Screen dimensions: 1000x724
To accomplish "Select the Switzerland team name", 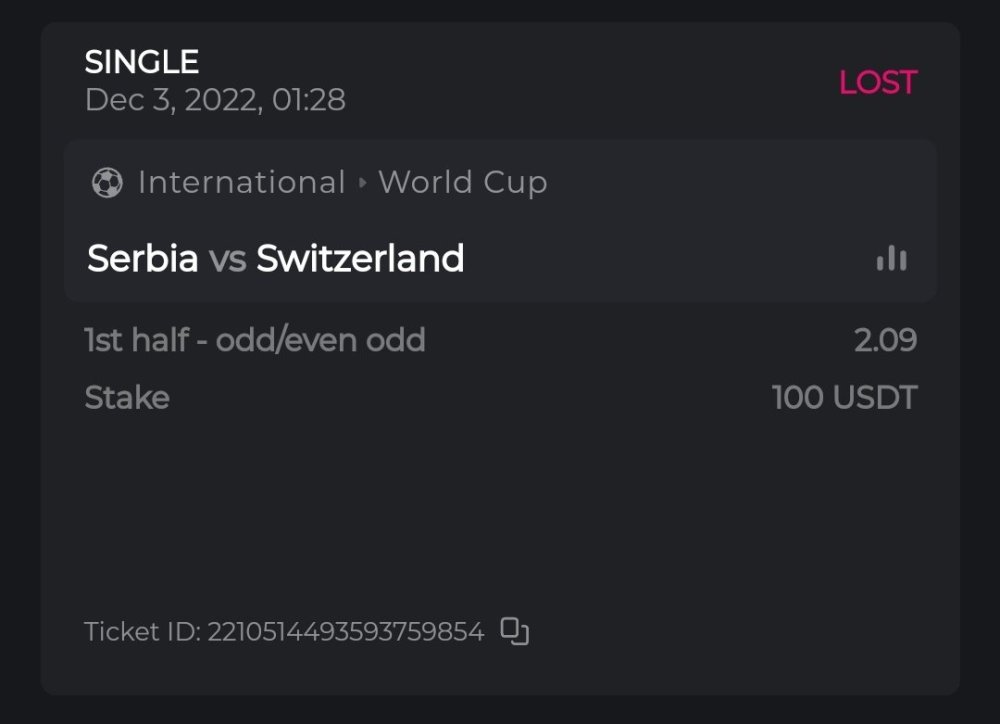I will pyautogui.click(x=360, y=259).
